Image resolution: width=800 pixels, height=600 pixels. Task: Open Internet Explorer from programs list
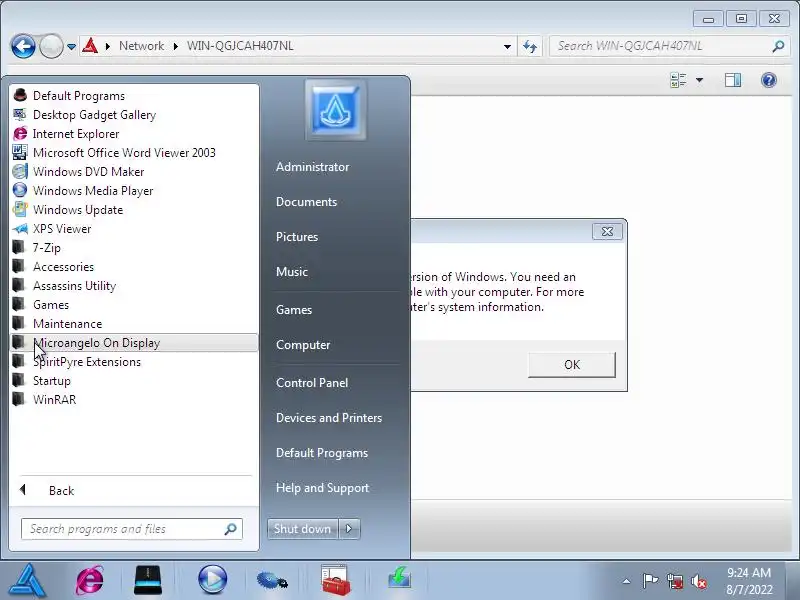[134, 134]
